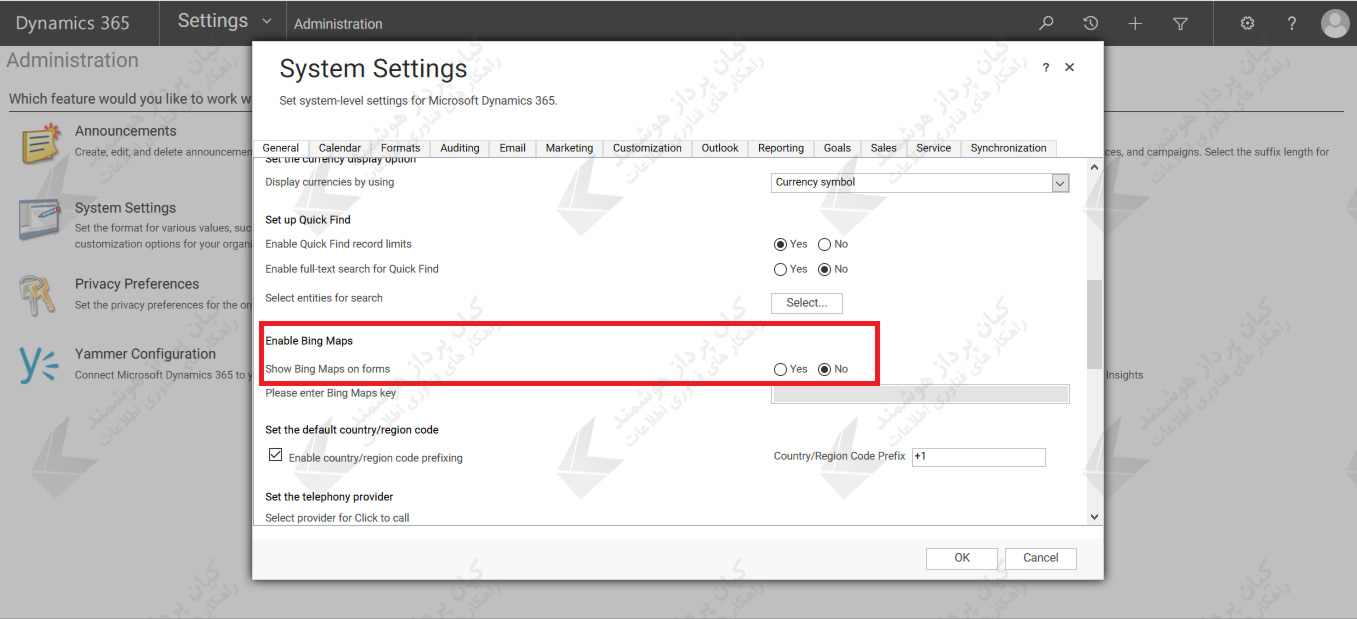This screenshot has width=1357, height=619.
Task: Click the Privacy Preferences keys icon
Action: pos(37,295)
